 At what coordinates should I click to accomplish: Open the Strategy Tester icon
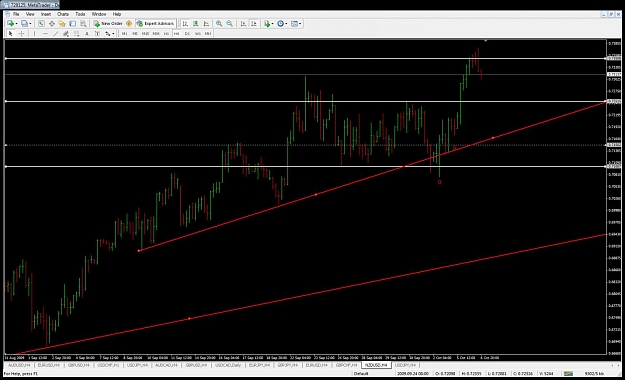click(83, 24)
